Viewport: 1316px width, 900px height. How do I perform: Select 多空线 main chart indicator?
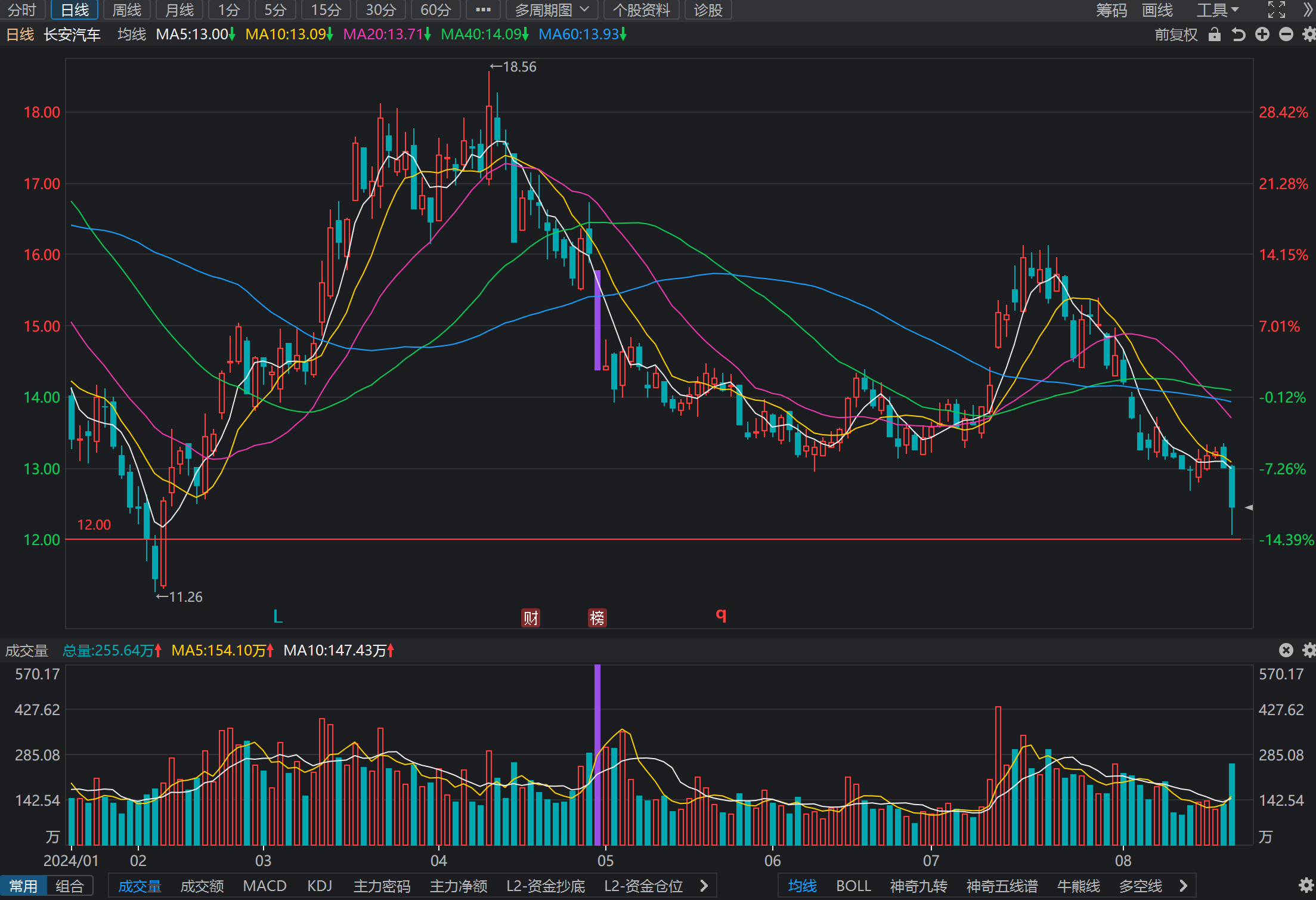point(1140,886)
